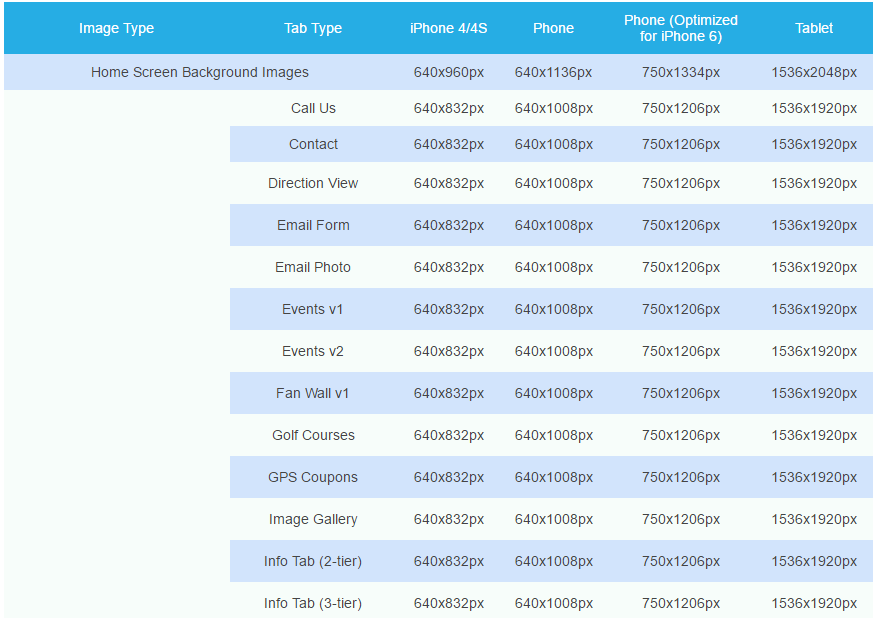Click the Contact tab type cell
Image resolution: width=874 pixels, height=618 pixels.
(313, 144)
